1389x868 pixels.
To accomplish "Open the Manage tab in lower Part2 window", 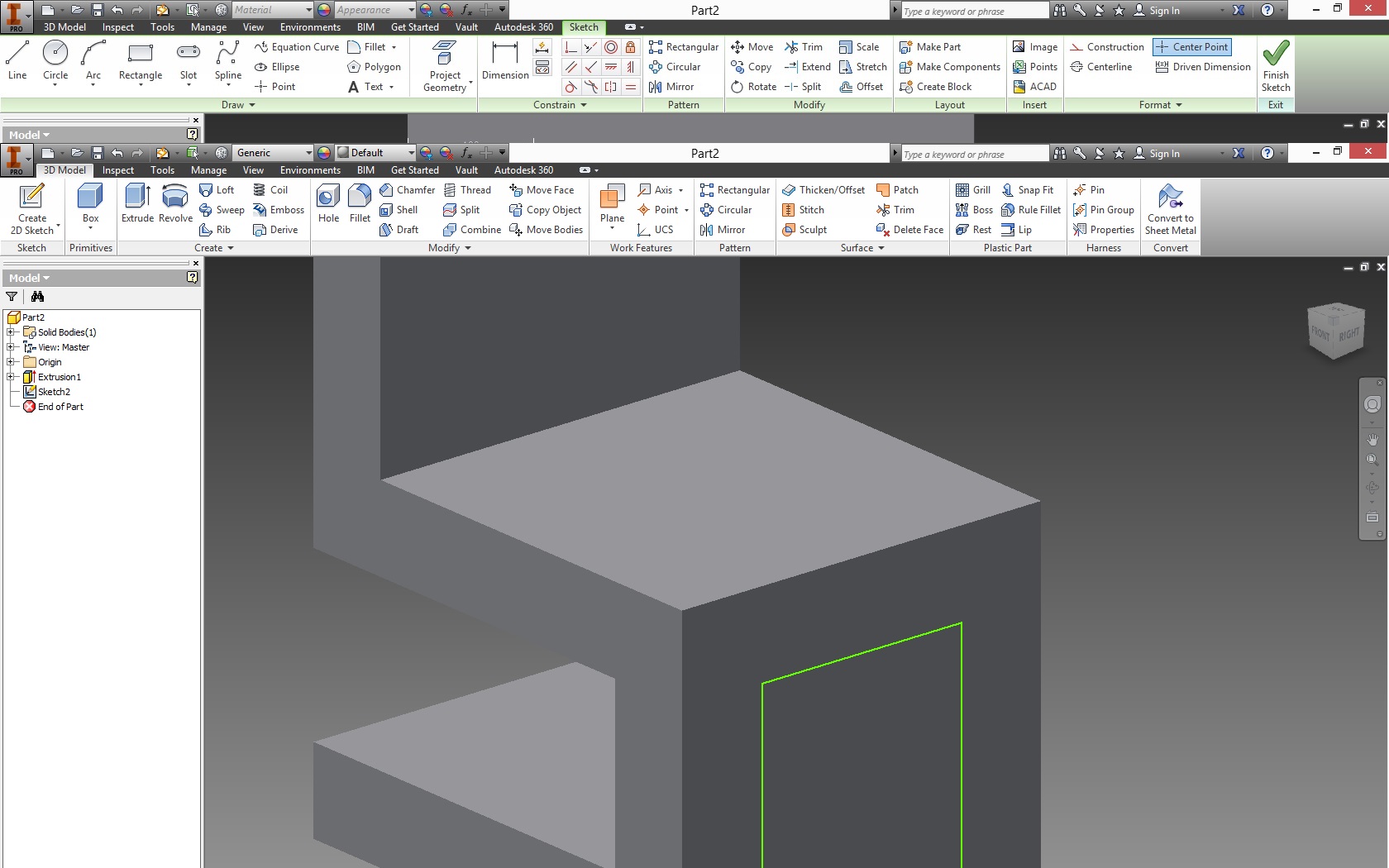I will tap(208, 170).
